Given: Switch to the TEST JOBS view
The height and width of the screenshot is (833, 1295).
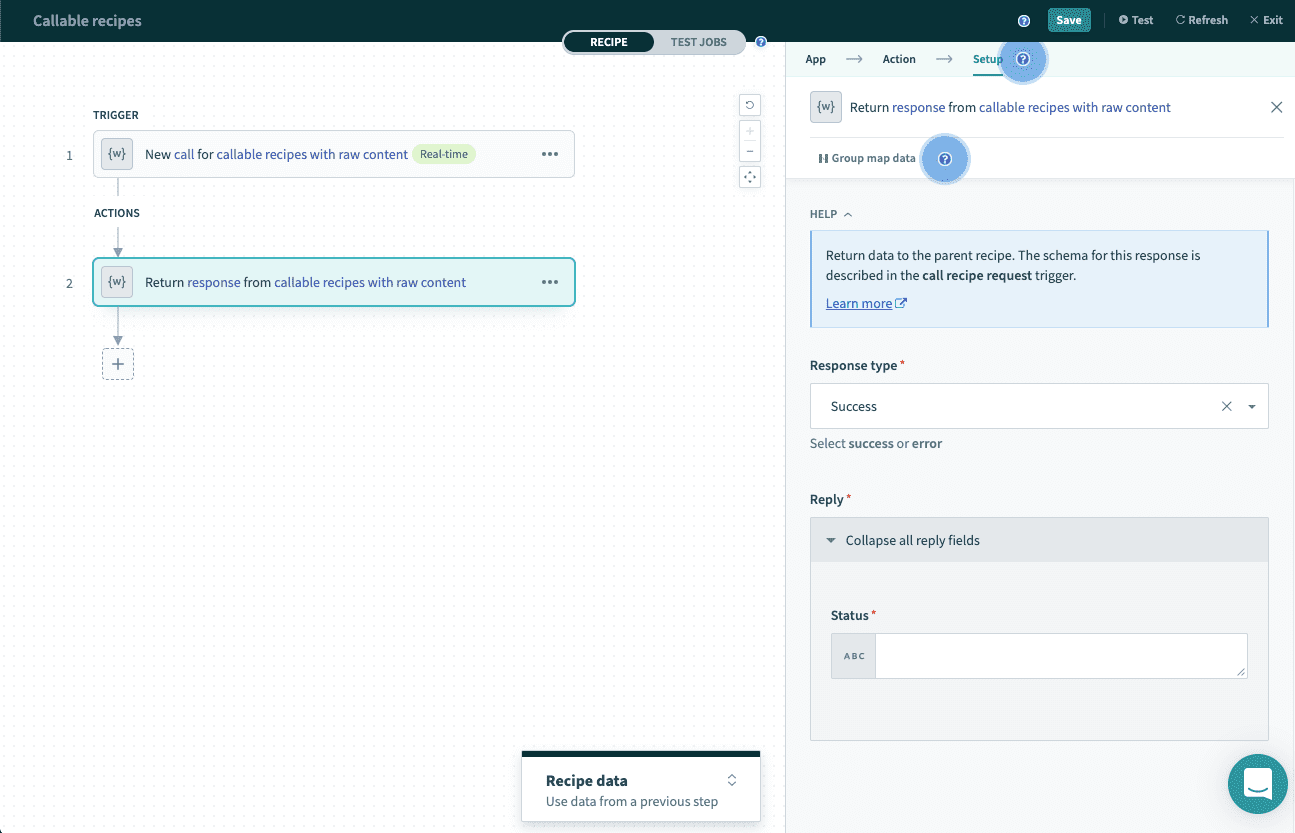Looking at the screenshot, I should click(x=698, y=42).
